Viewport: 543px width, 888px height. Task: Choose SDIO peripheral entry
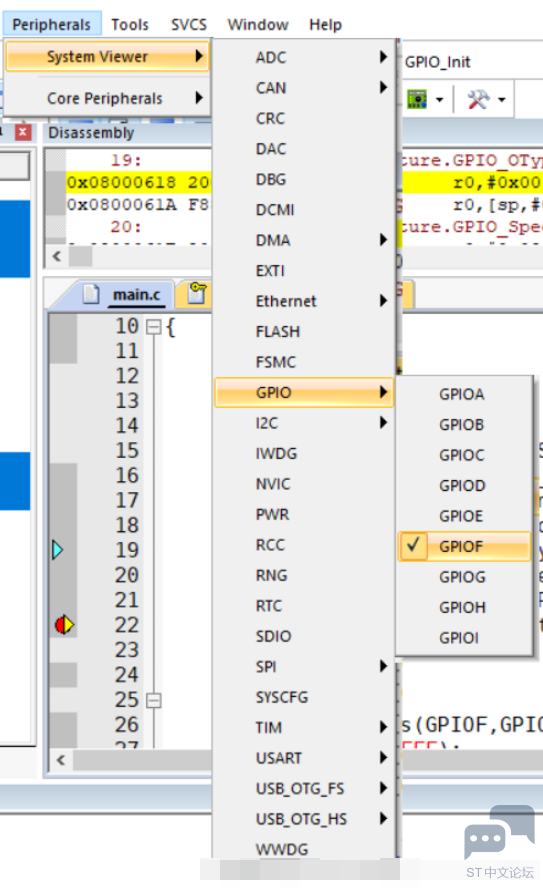tap(304, 637)
